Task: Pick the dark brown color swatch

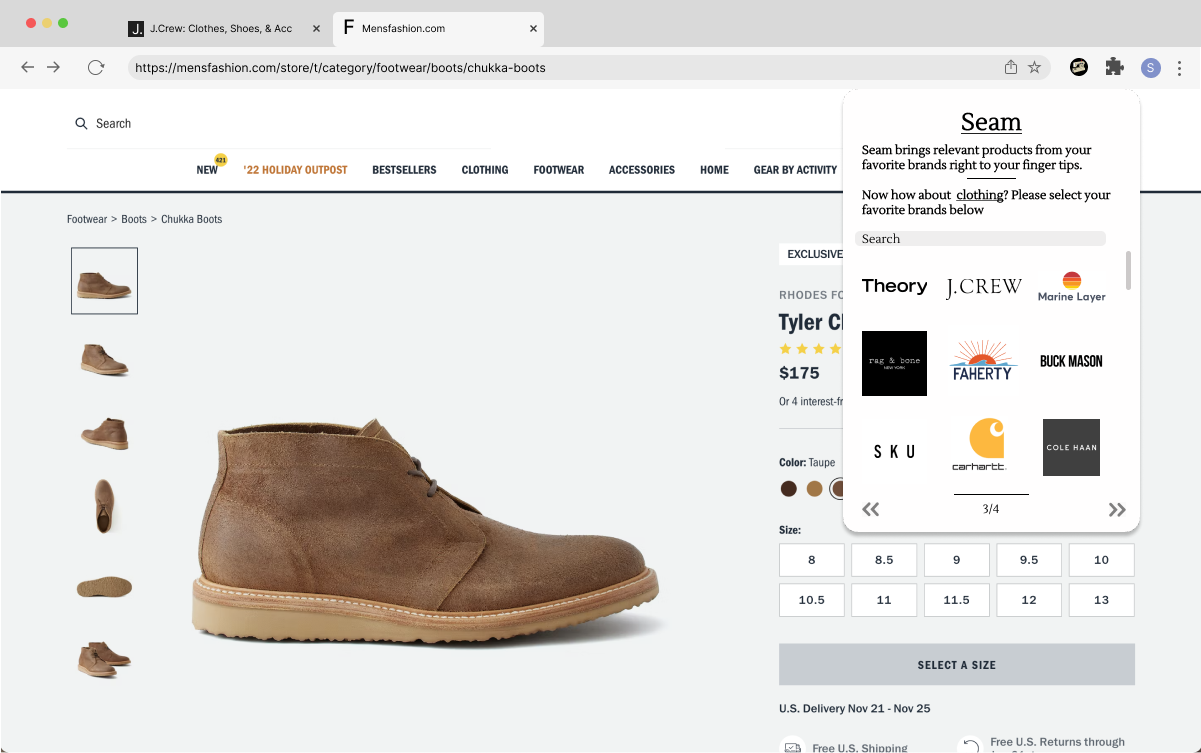Action: point(789,489)
